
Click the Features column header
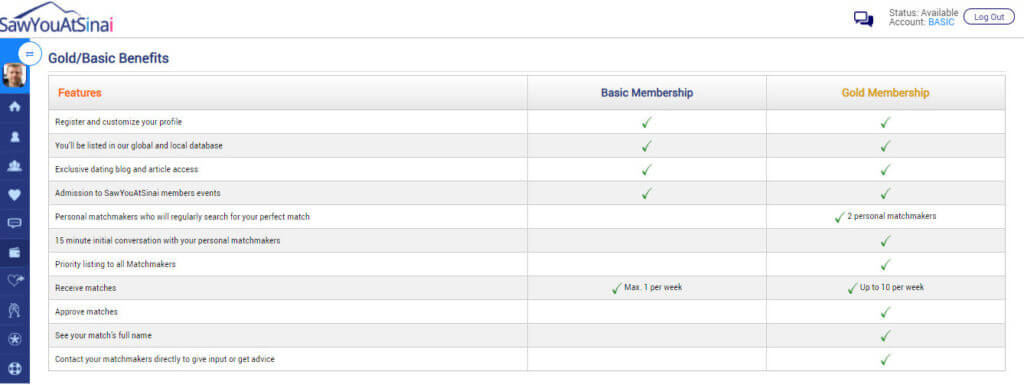(x=80, y=93)
